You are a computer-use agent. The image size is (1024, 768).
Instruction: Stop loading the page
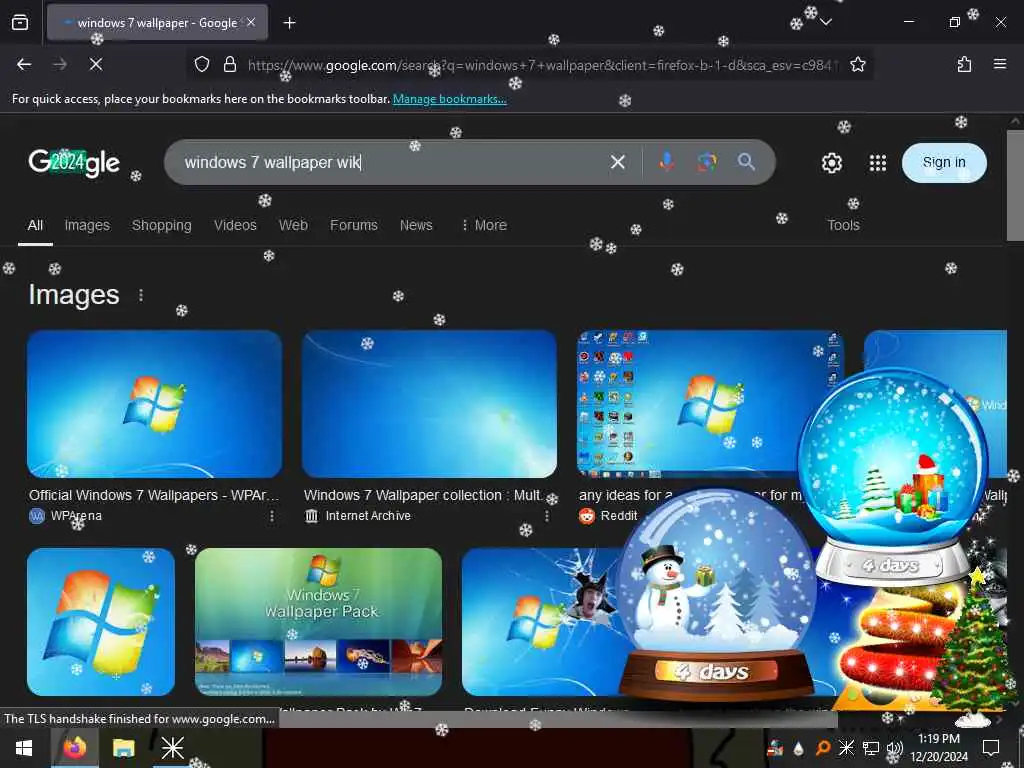95,64
